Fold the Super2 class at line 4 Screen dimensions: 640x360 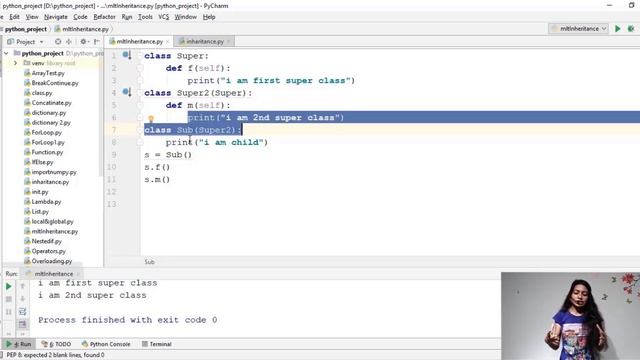140,93
